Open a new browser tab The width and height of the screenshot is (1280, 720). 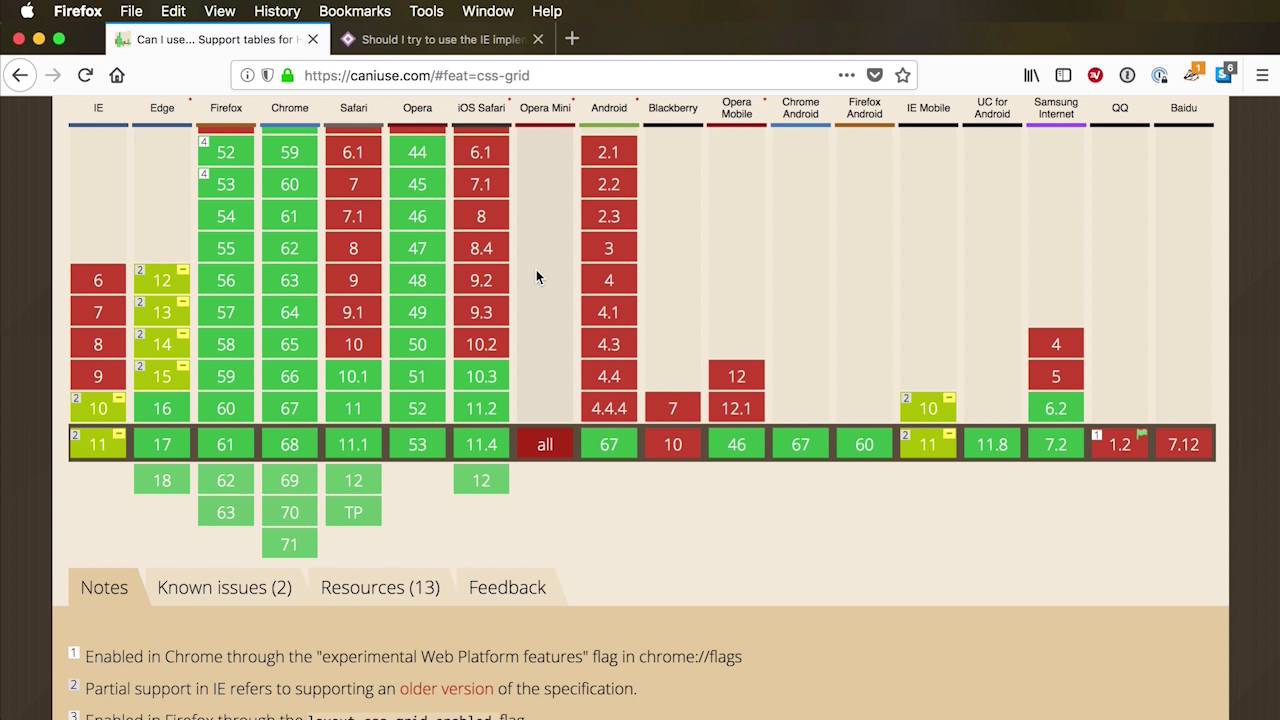click(x=572, y=39)
